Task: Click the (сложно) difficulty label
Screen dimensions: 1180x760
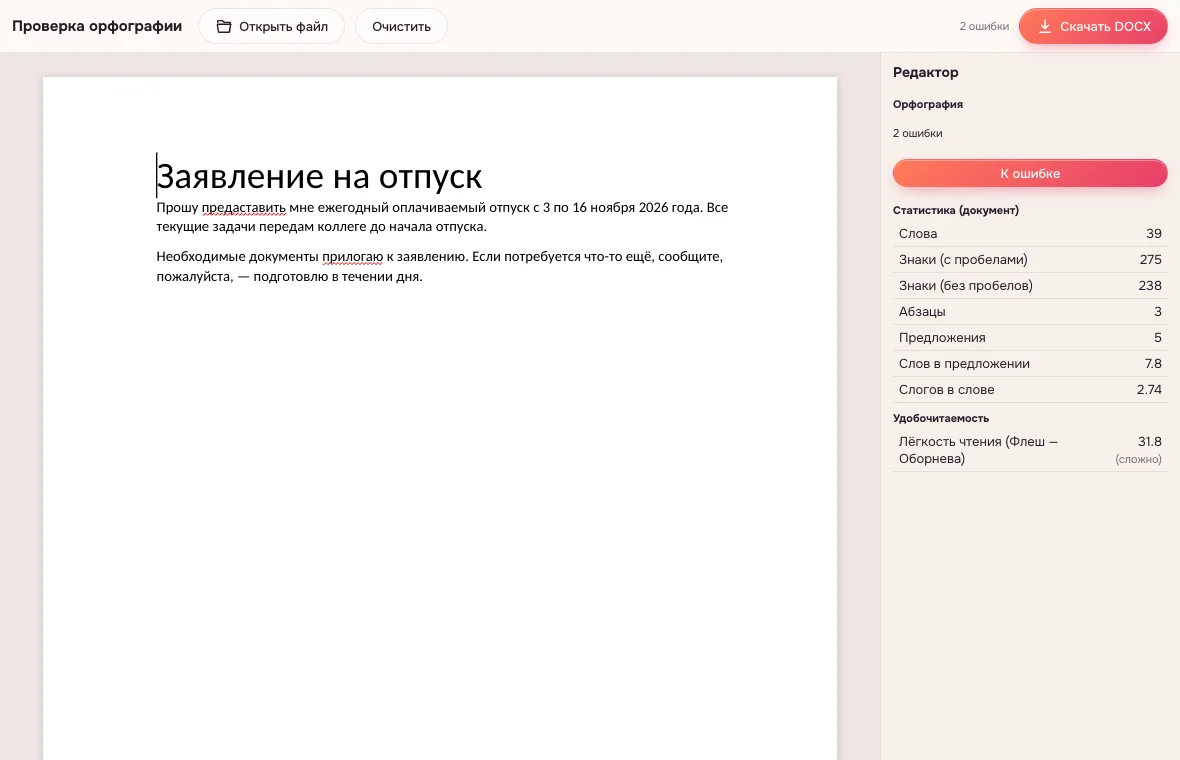Action: pyautogui.click(x=1138, y=459)
